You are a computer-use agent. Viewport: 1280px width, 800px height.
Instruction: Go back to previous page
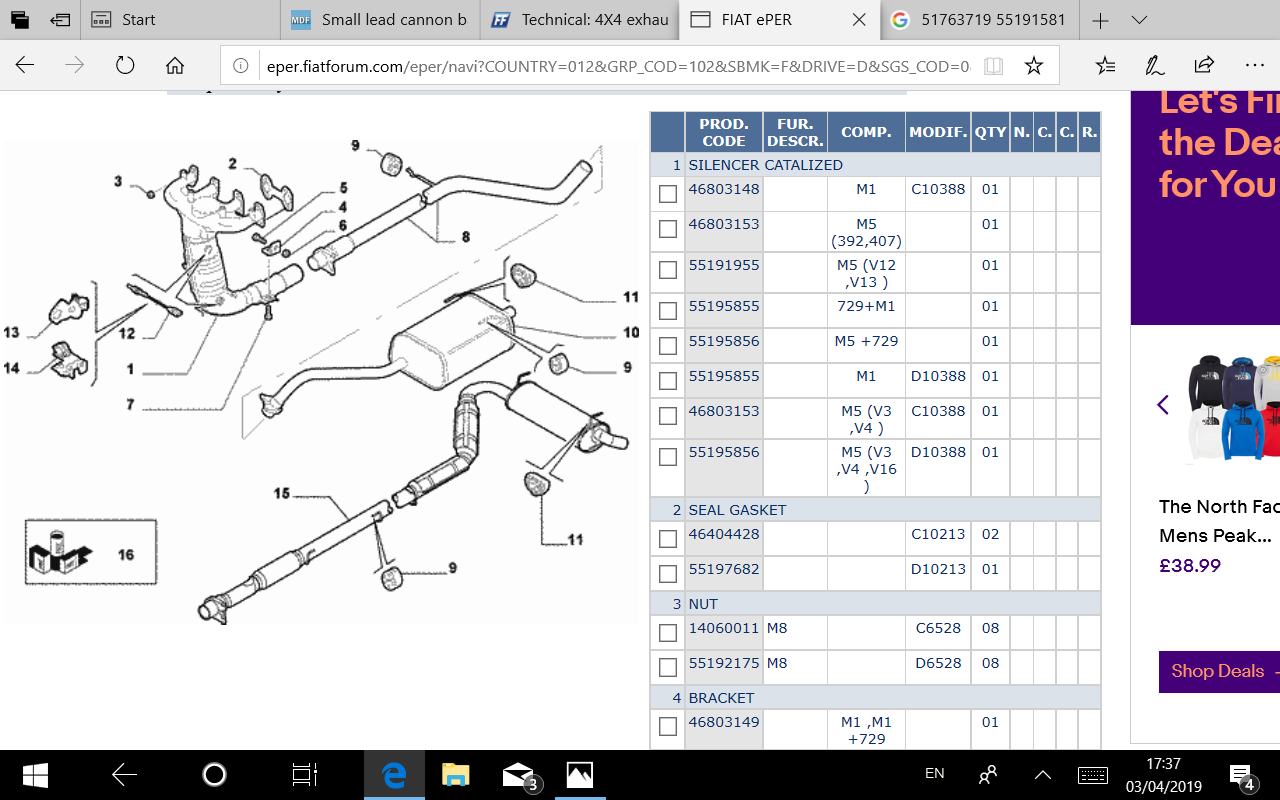[24, 66]
